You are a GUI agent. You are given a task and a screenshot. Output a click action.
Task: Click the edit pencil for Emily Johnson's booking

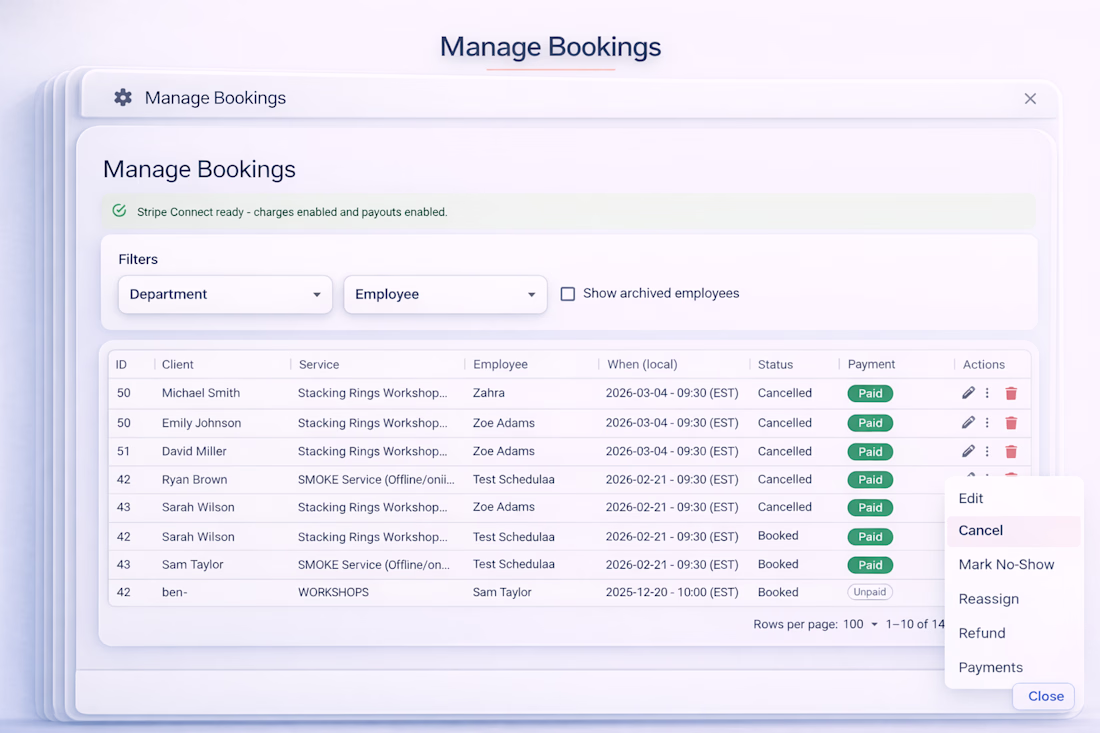(x=968, y=423)
